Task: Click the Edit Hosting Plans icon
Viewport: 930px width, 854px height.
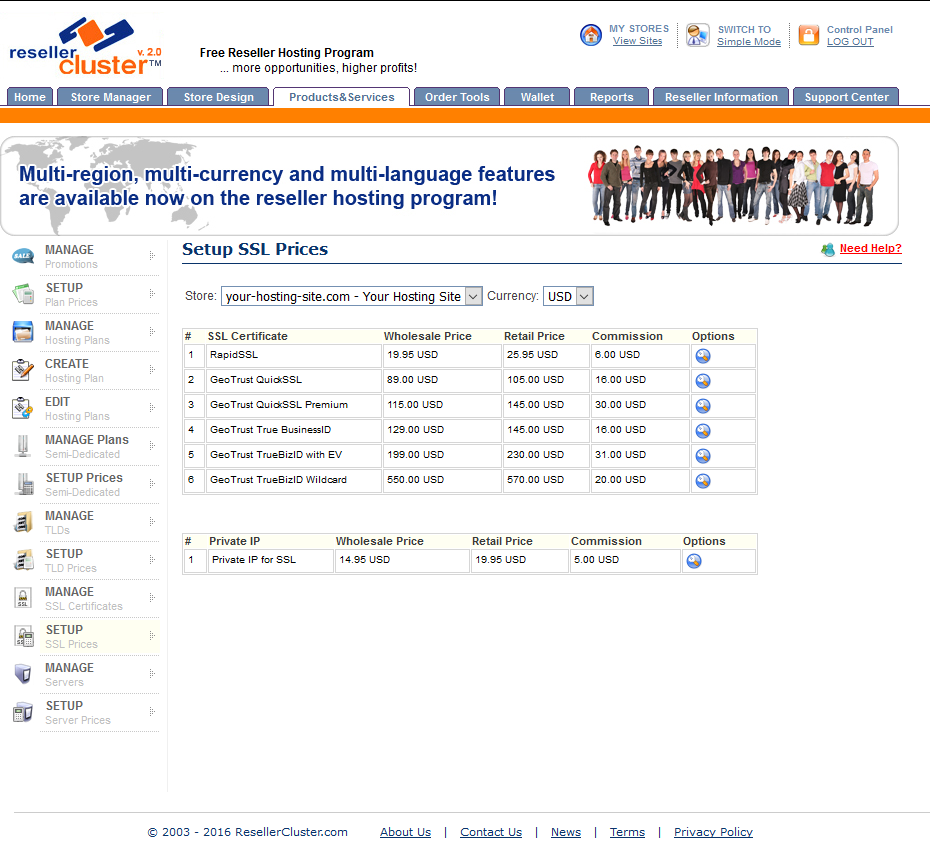Action: point(23,408)
